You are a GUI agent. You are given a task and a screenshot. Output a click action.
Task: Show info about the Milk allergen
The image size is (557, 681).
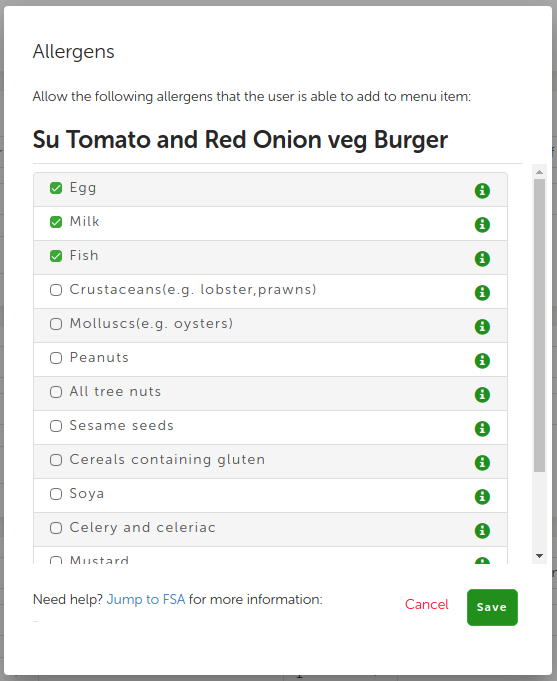482,225
